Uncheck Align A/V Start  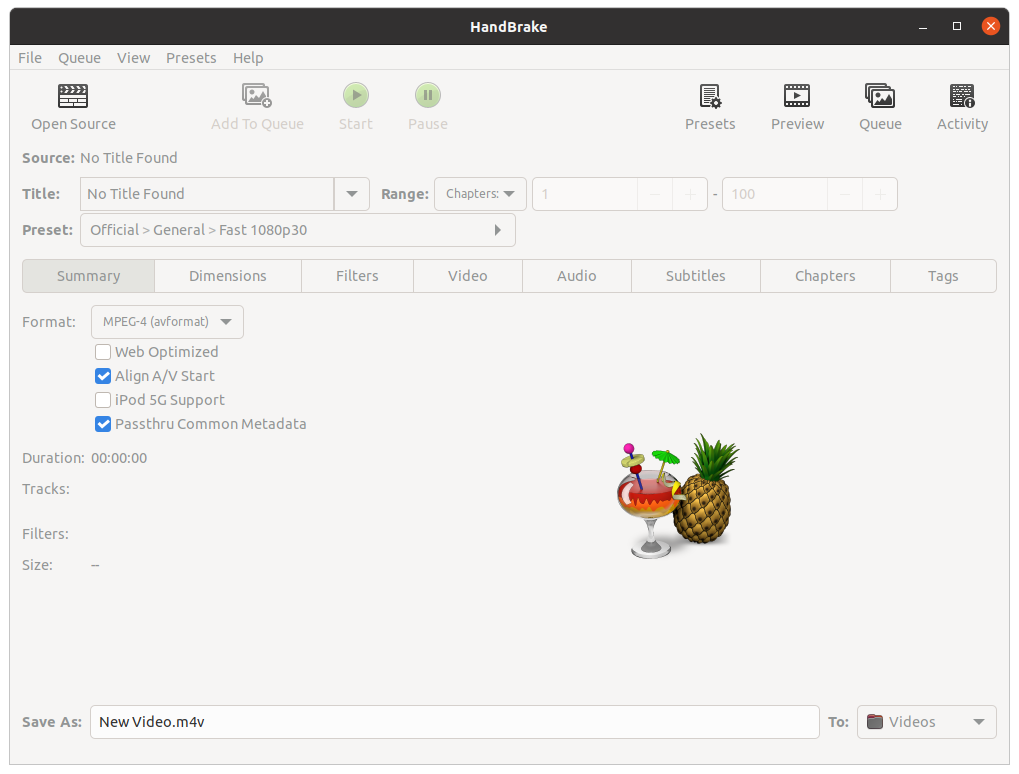[103, 376]
